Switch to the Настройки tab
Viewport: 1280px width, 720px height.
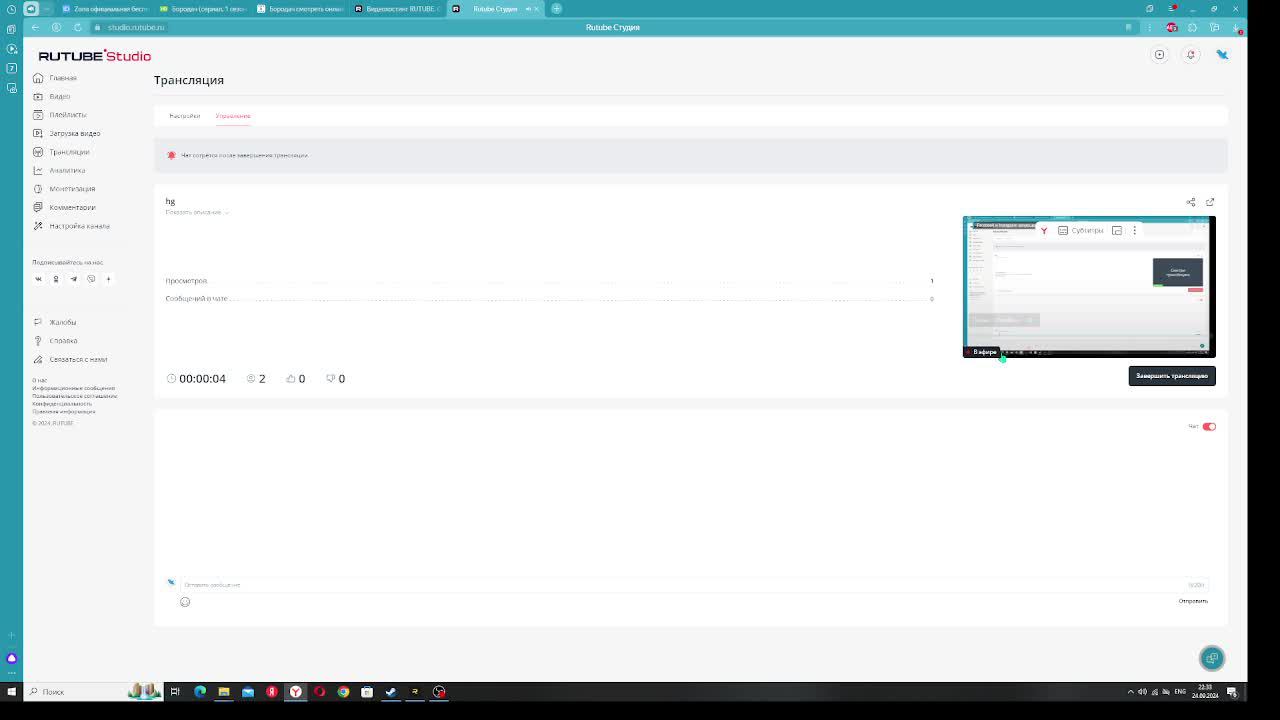click(x=185, y=116)
